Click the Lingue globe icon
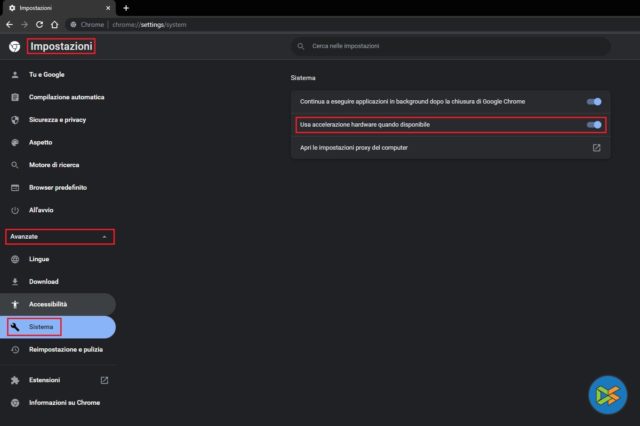This screenshot has height=426, width=640. pyautogui.click(x=15, y=259)
